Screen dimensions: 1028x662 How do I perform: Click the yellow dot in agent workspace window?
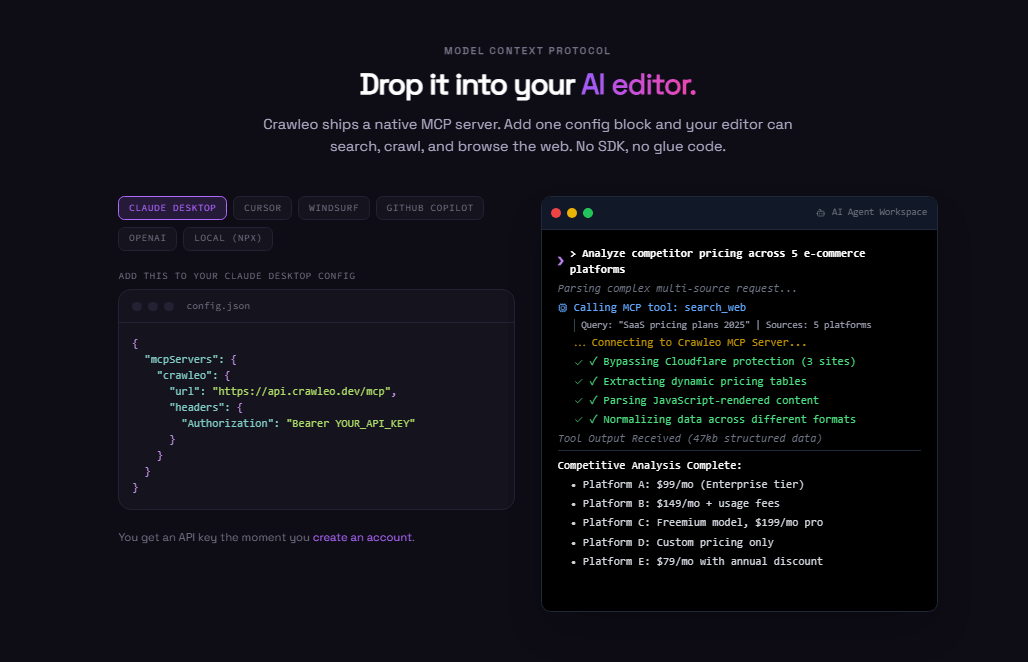[x=572, y=213]
